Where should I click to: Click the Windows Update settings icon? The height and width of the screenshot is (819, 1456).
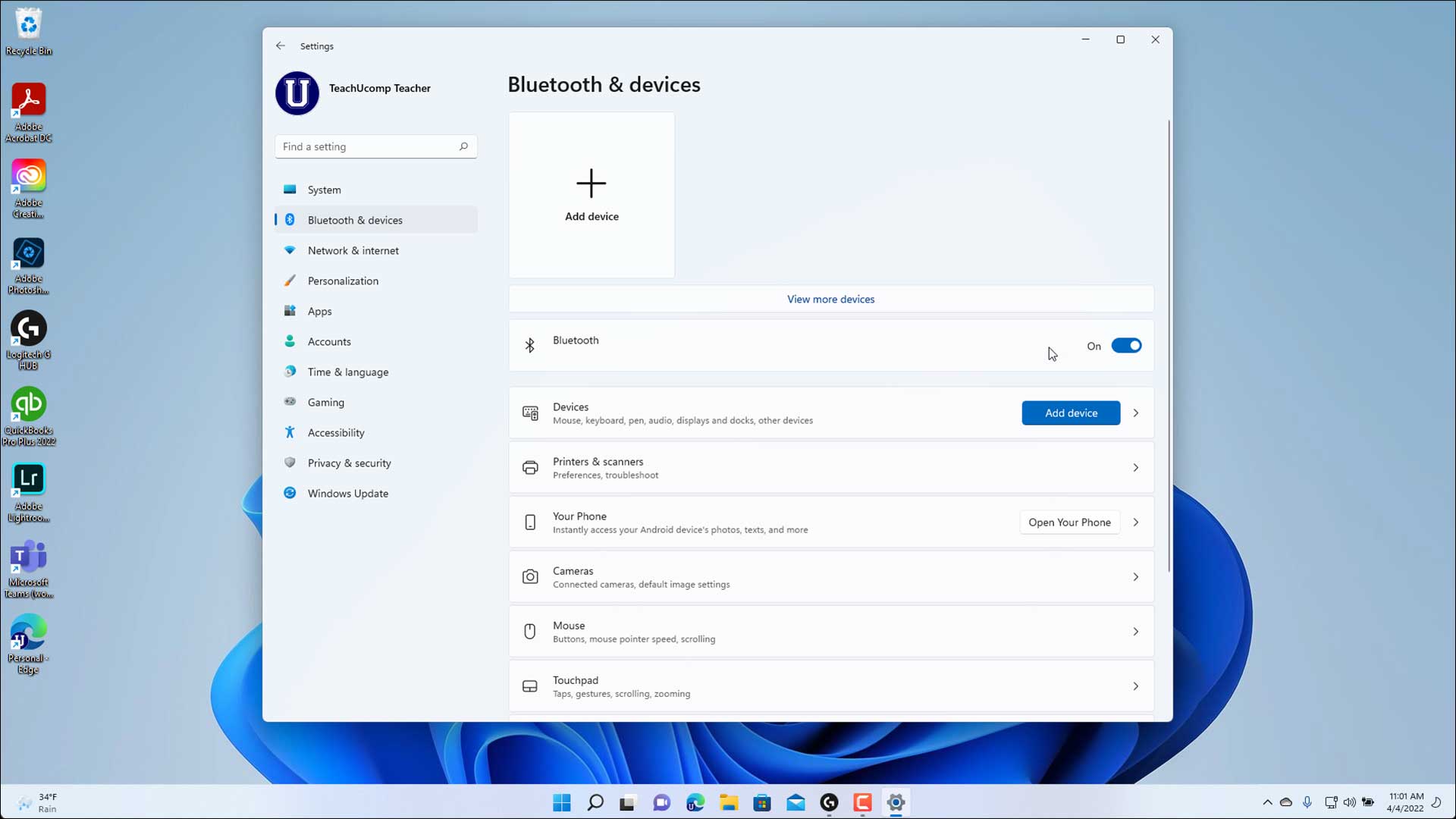289,493
